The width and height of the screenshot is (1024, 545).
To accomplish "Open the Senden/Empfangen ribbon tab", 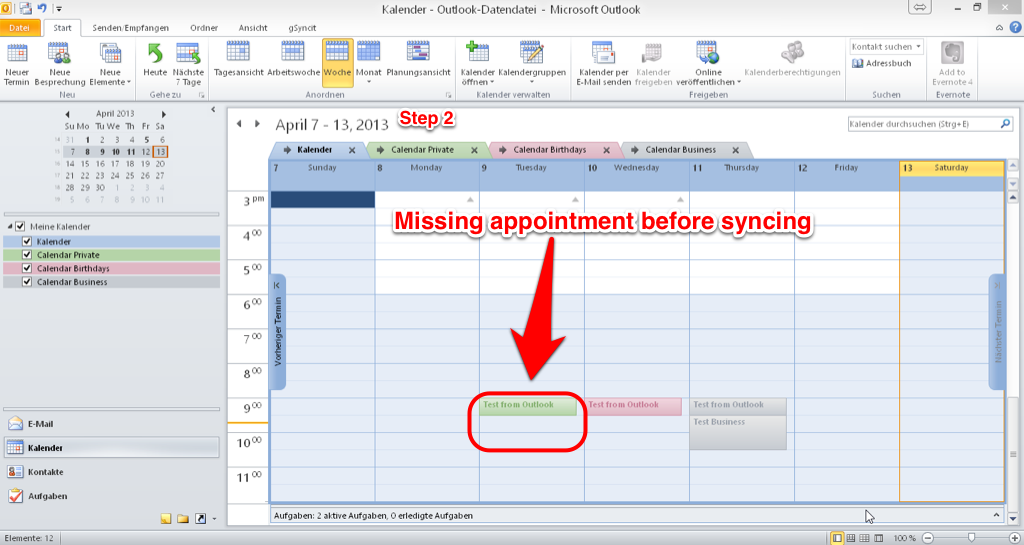I will point(130,27).
